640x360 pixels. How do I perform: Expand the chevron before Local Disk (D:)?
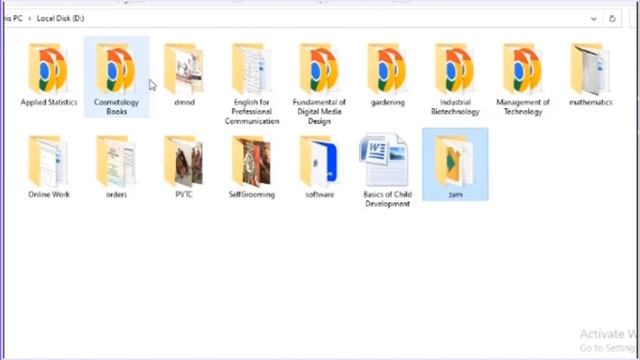coord(29,19)
